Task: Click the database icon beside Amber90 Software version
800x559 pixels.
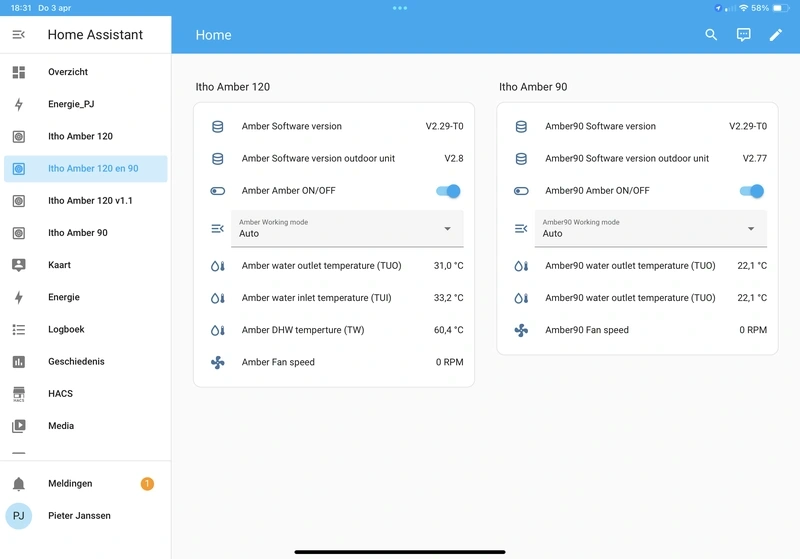Action: (x=521, y=126)
